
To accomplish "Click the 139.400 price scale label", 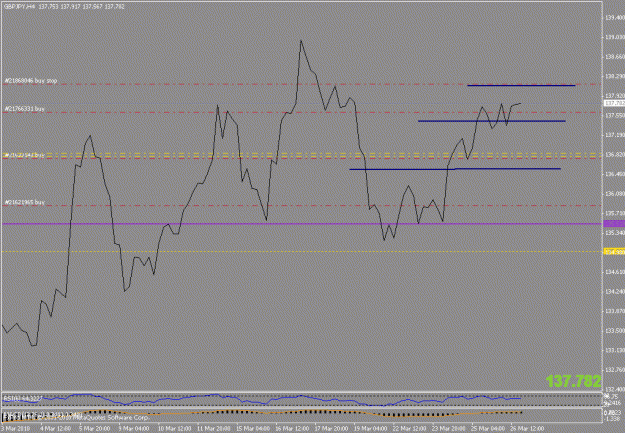I will click(615, 18).
